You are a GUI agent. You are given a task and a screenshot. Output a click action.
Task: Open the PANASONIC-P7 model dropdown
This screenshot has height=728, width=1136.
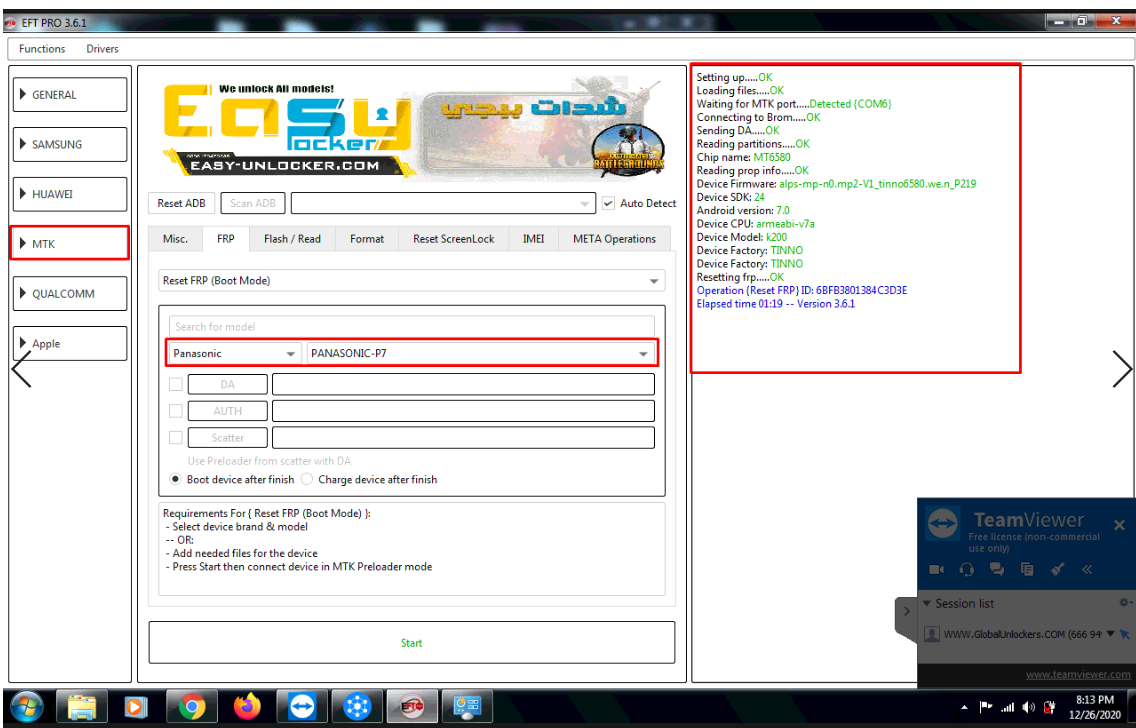click(480, 353)
